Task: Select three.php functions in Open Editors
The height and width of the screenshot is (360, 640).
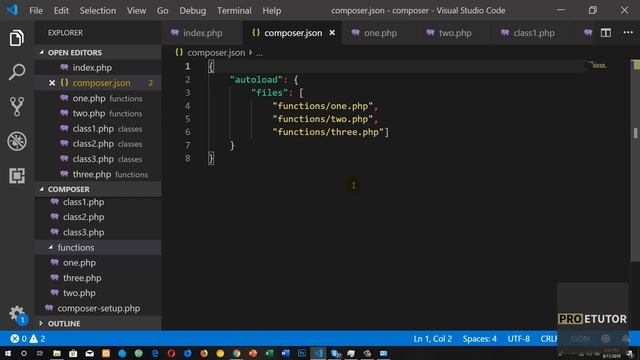Action: [x=98, y=174]
